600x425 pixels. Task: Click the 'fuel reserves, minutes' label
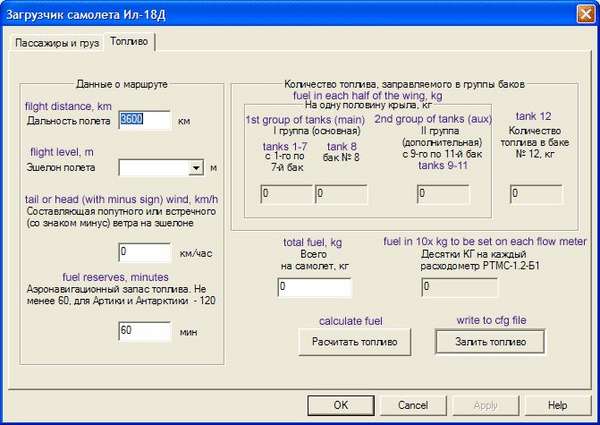[115, 277]
